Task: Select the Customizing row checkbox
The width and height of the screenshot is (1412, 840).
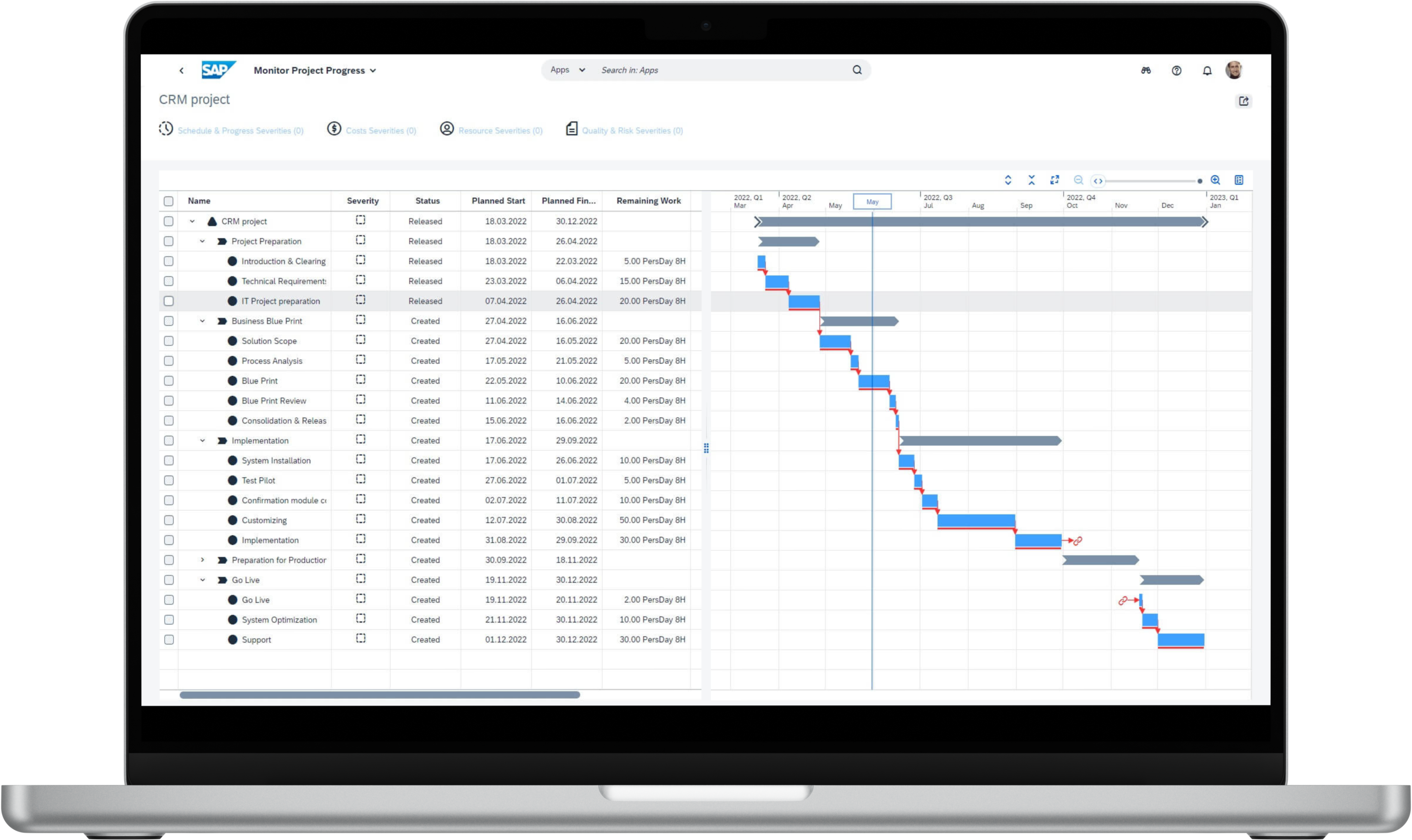Action: (169, 520)
